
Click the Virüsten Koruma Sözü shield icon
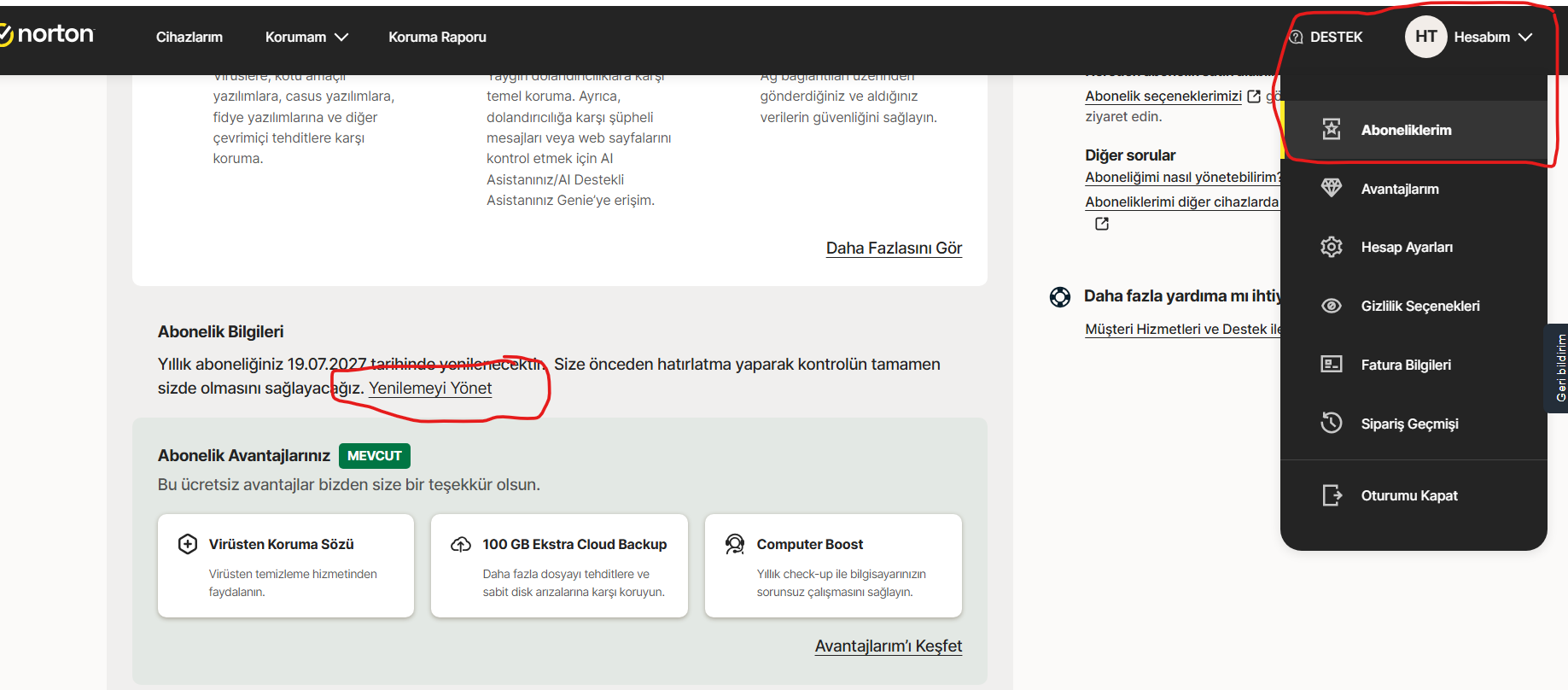[188, 544]
